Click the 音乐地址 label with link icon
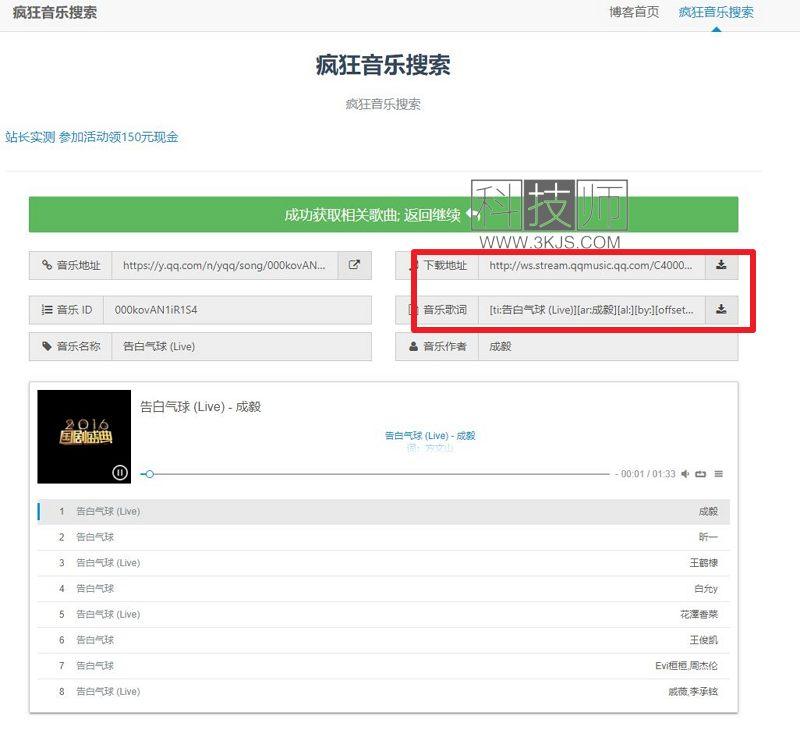This screenshot has width=800, height=737. click(70, 265)
